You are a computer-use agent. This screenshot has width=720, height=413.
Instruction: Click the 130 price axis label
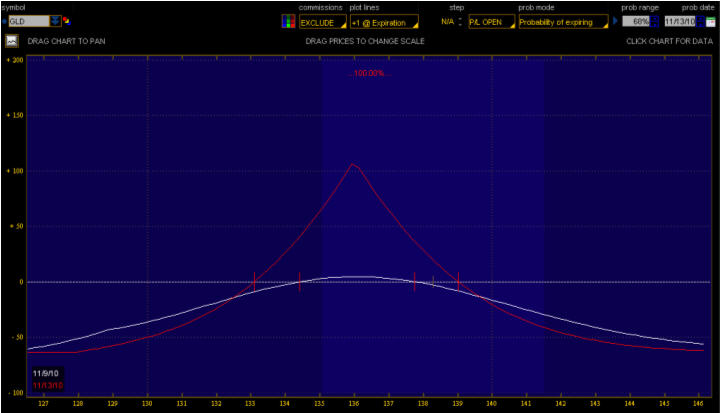[147, 403]
